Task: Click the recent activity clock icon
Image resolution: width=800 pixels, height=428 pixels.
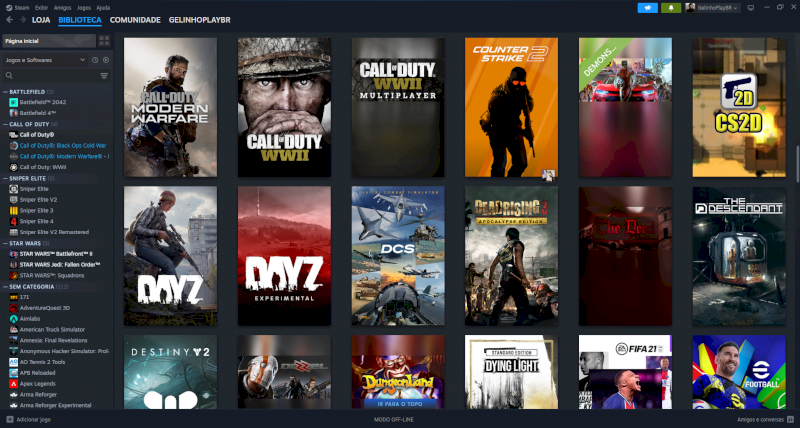Action: tap(95, 60)
